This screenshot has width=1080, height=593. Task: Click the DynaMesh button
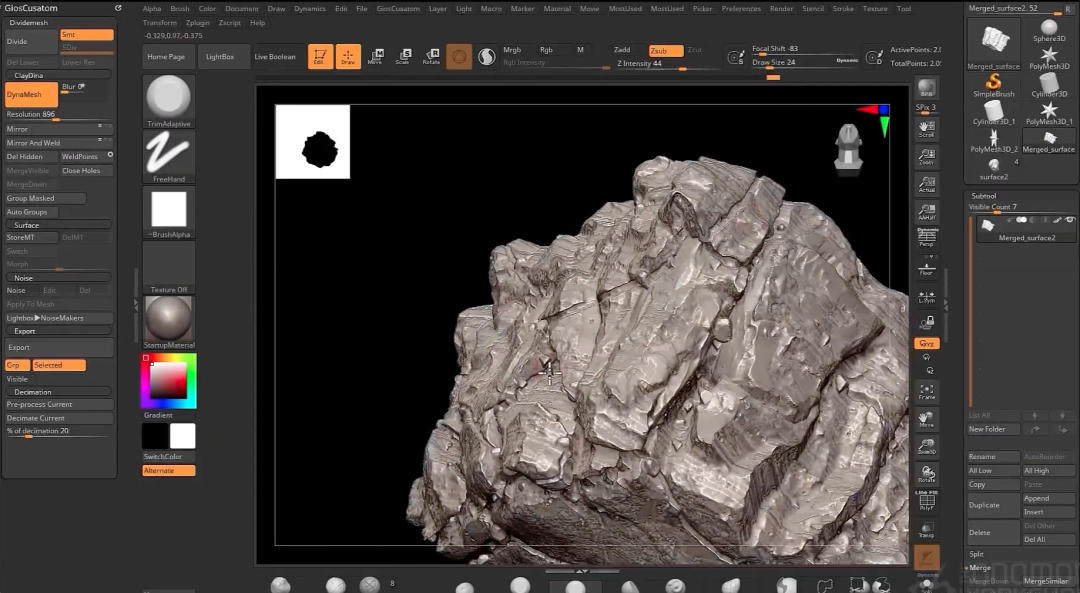click(x=30, y=94)
